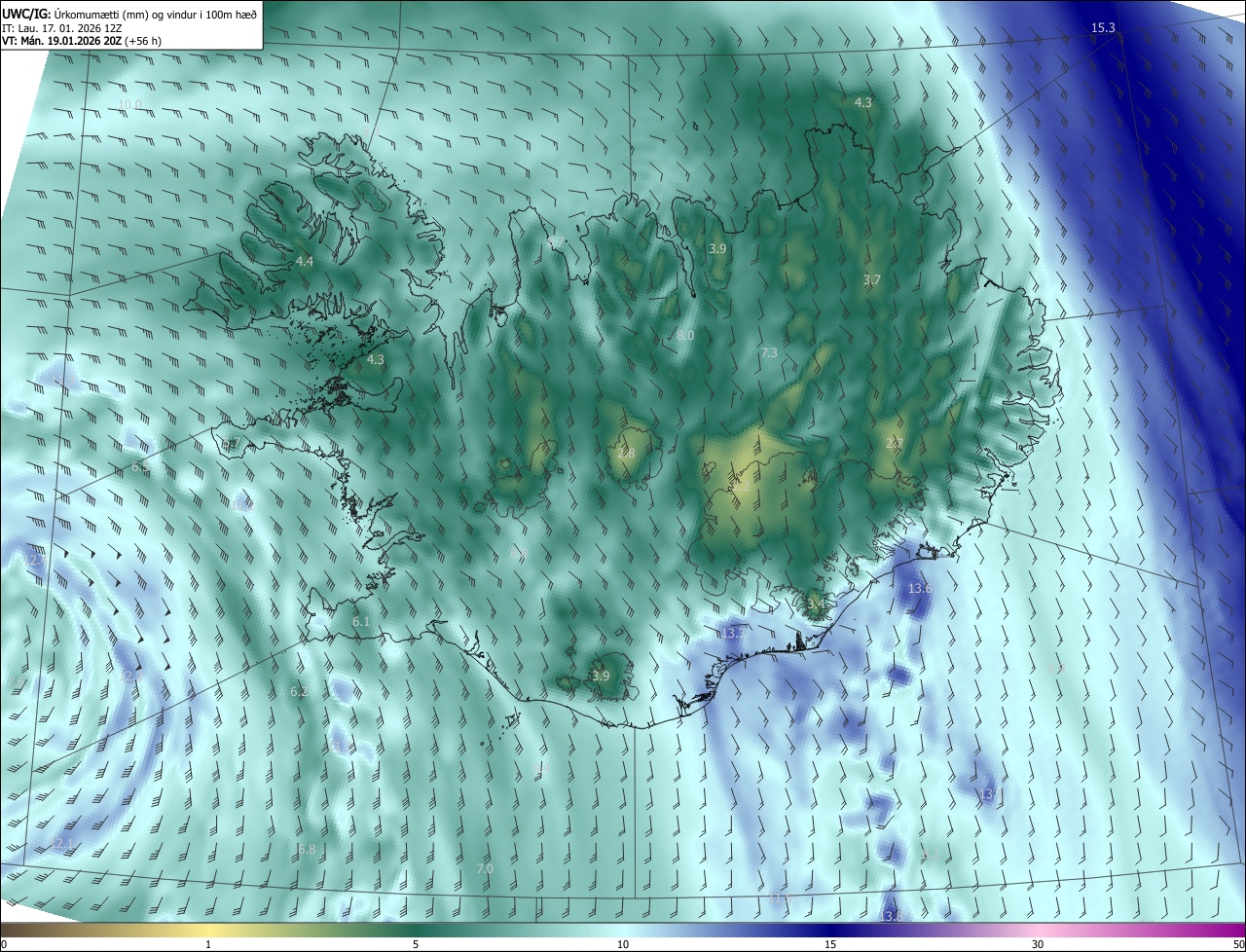Click the 30 tick on the color scale
1246x952 pixels.
pos(1038,944)
